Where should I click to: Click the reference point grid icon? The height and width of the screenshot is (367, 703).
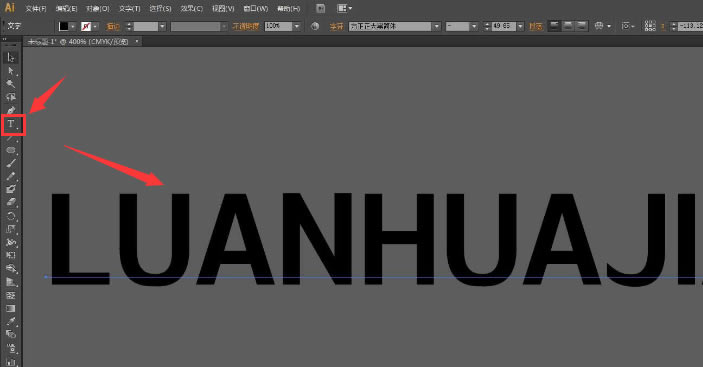pyautogui.click(x=650, y=26)
